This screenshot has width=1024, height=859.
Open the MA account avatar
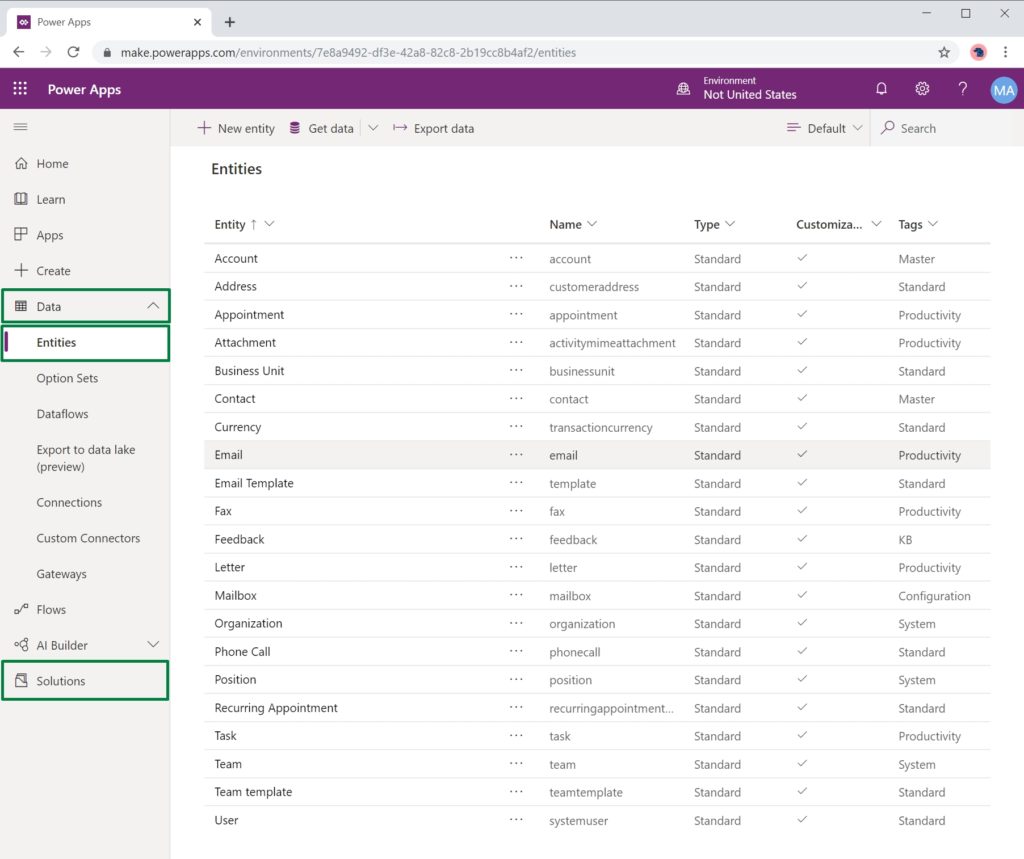[1003, 89]
